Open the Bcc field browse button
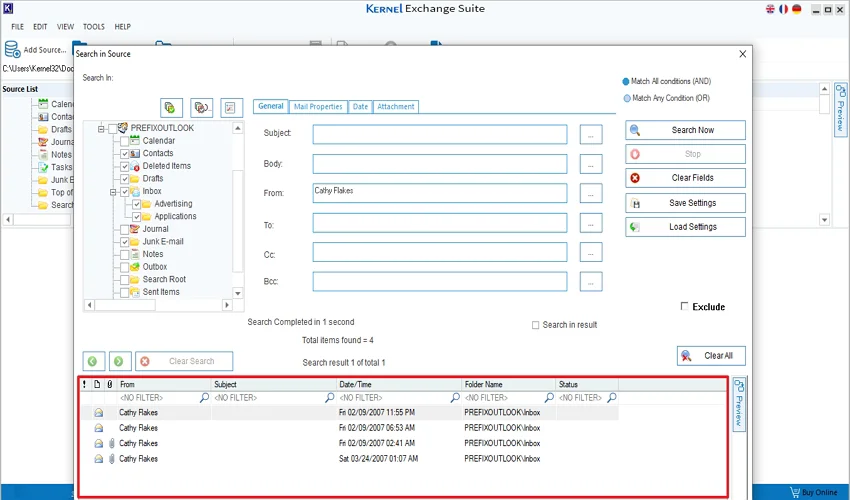 tap(591, 281)
